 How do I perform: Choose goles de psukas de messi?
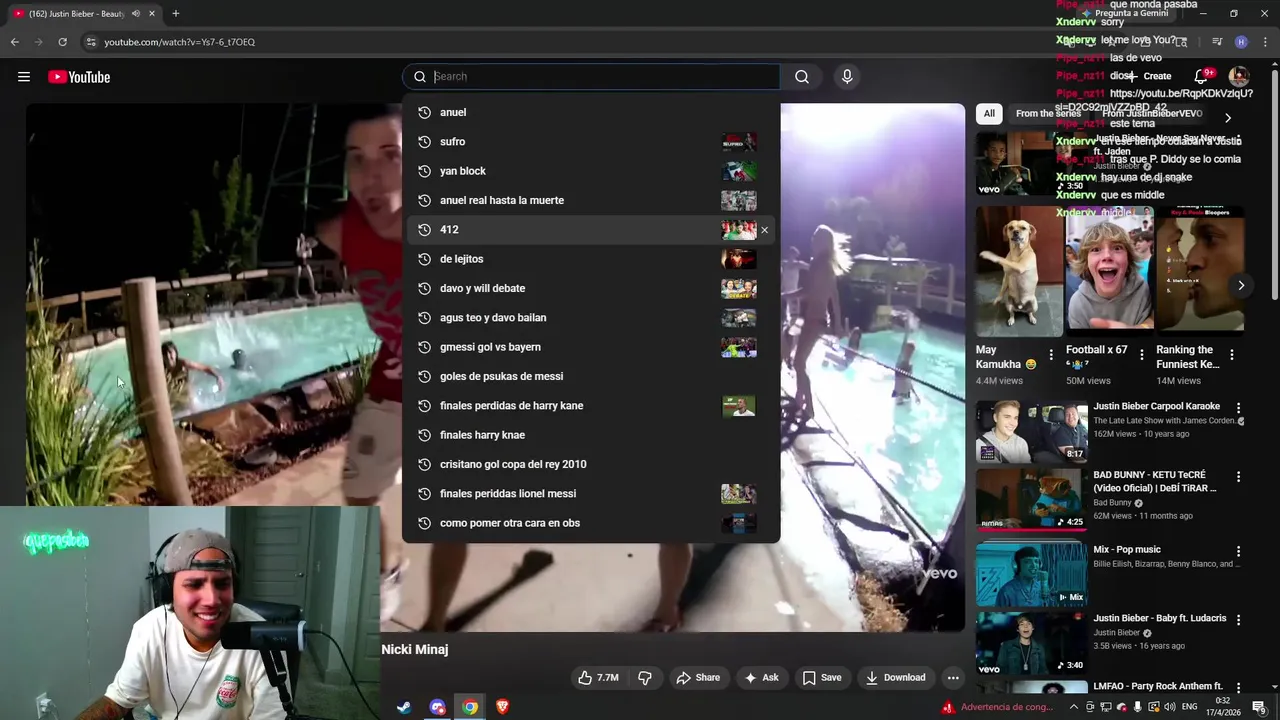point(591,376)
